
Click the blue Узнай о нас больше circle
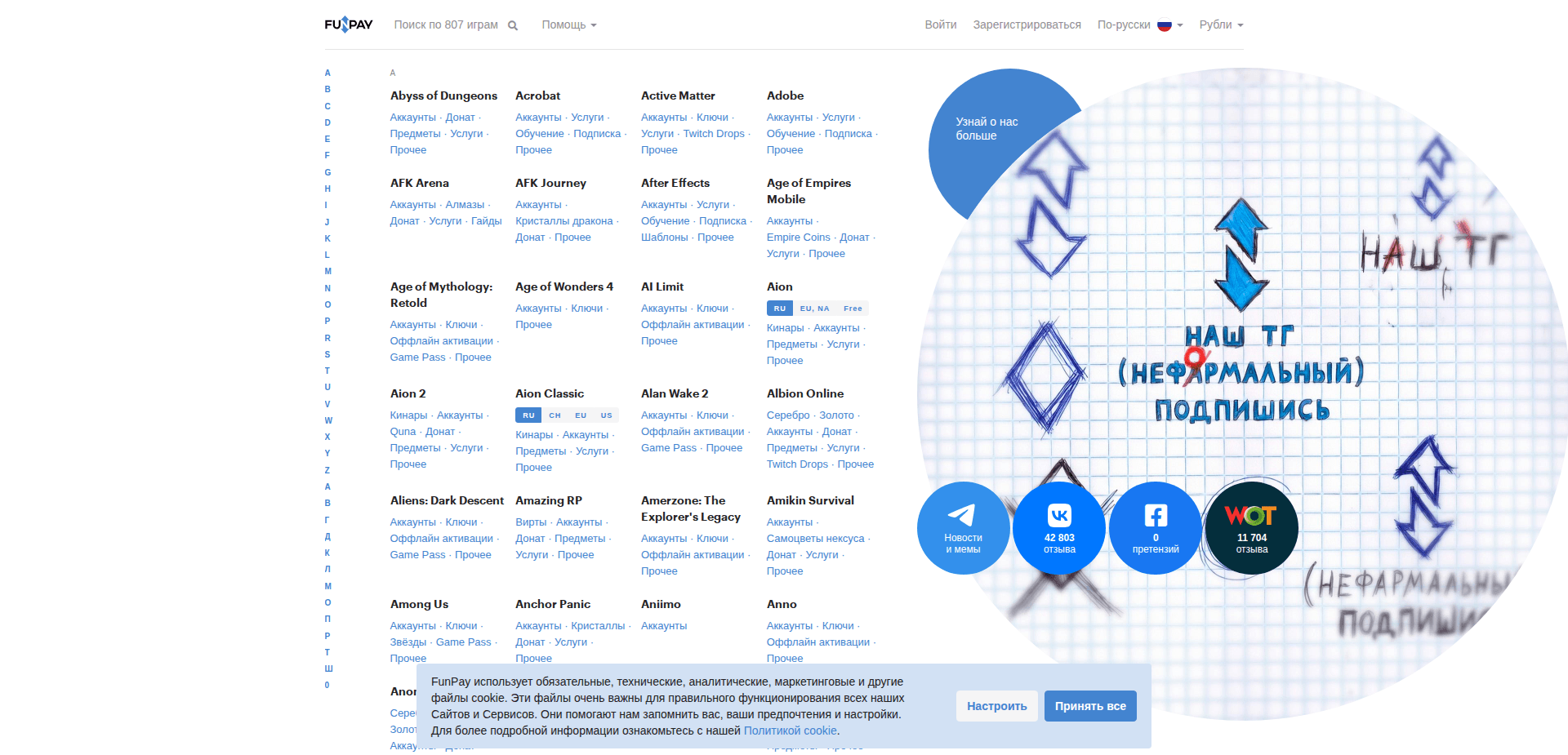[x=987, y=131]
